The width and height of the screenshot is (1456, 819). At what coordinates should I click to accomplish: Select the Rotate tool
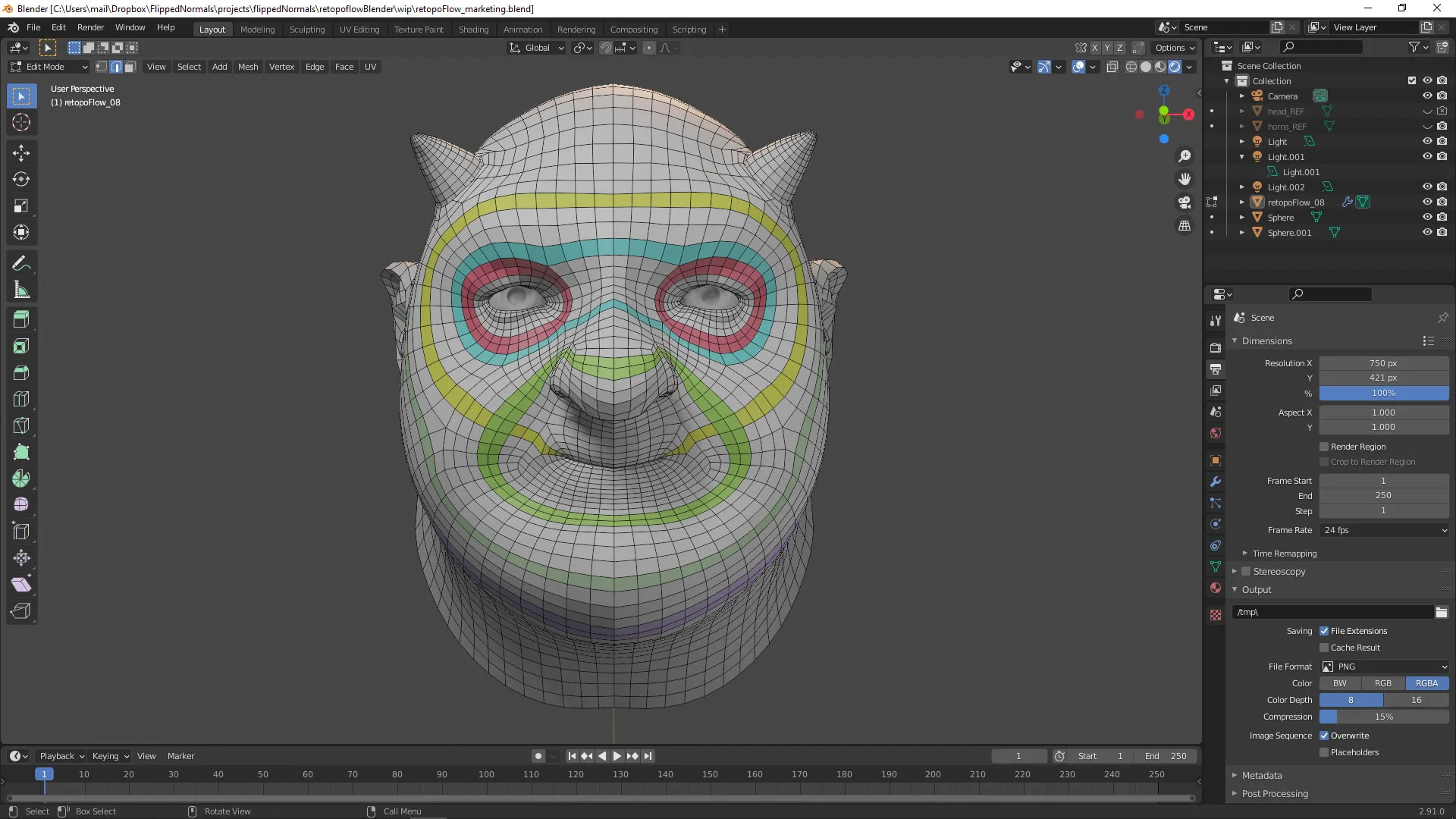(x=21, y=180)
